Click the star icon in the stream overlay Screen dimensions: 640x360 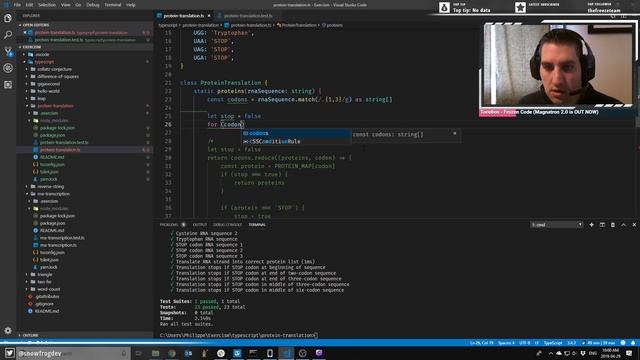point(520,7)
